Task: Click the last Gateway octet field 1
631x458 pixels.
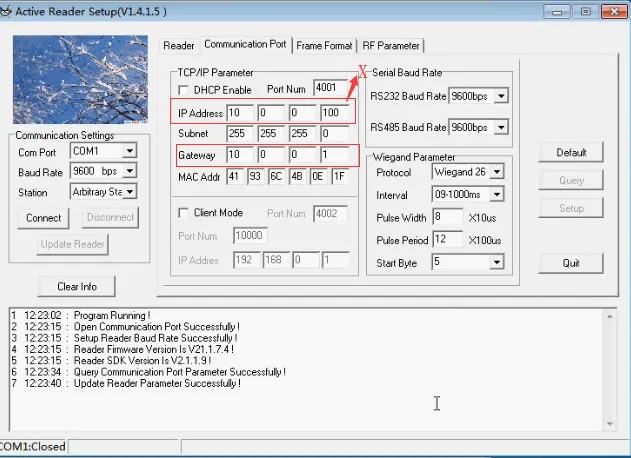Action: point(334,155)
